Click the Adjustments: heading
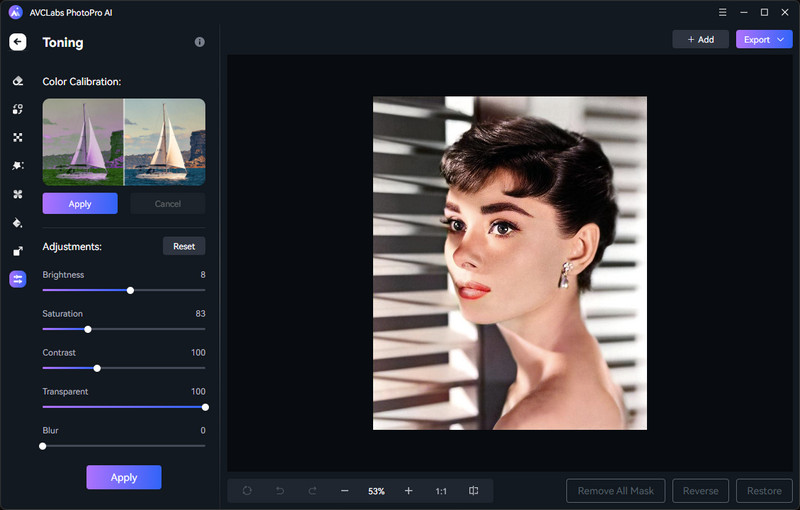Viewport: 800px width, 510px height. click(72, 246)
